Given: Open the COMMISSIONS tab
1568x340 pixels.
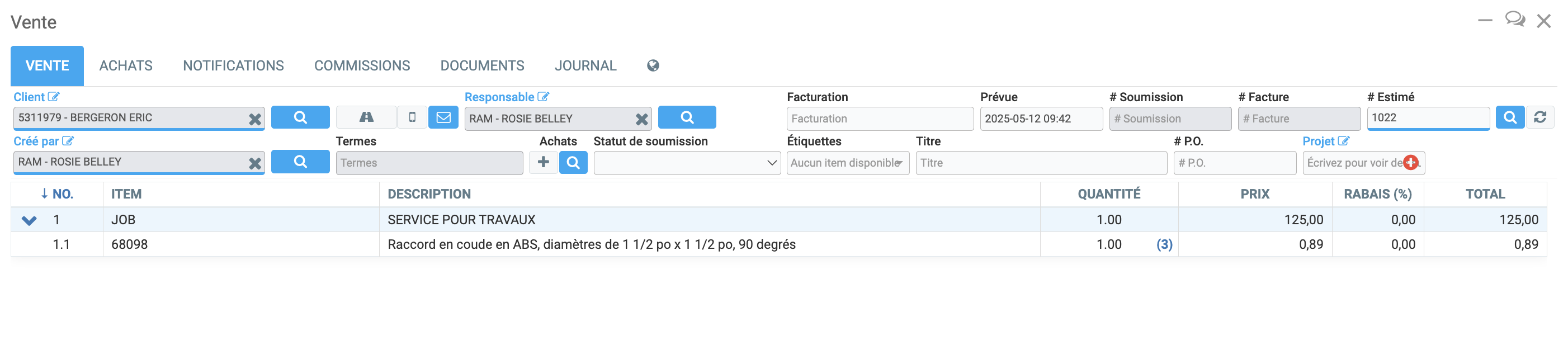Looking at the screenshot, I should click(x=362, y=65).
